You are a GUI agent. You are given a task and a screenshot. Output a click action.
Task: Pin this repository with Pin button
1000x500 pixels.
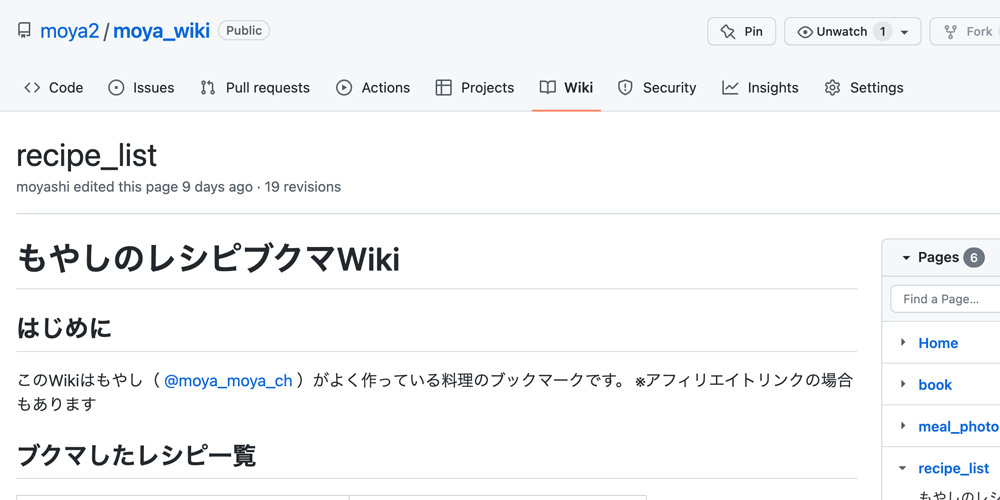(741, 32)
